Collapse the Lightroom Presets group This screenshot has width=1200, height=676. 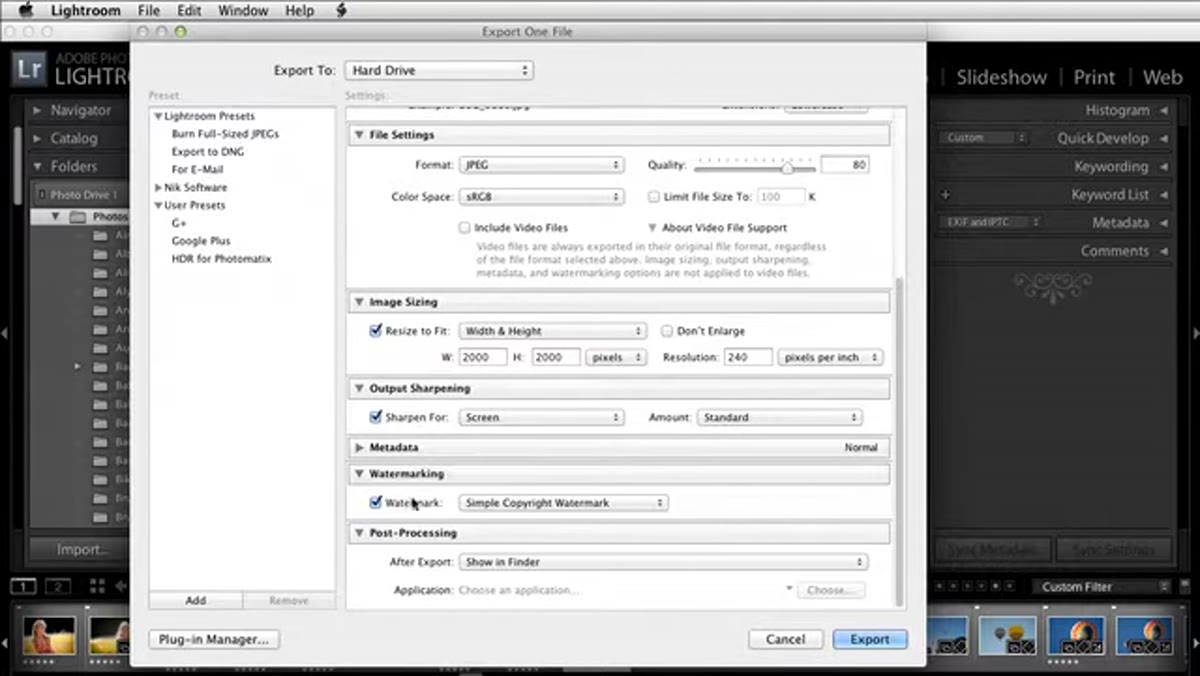click(x=158, y=116)
